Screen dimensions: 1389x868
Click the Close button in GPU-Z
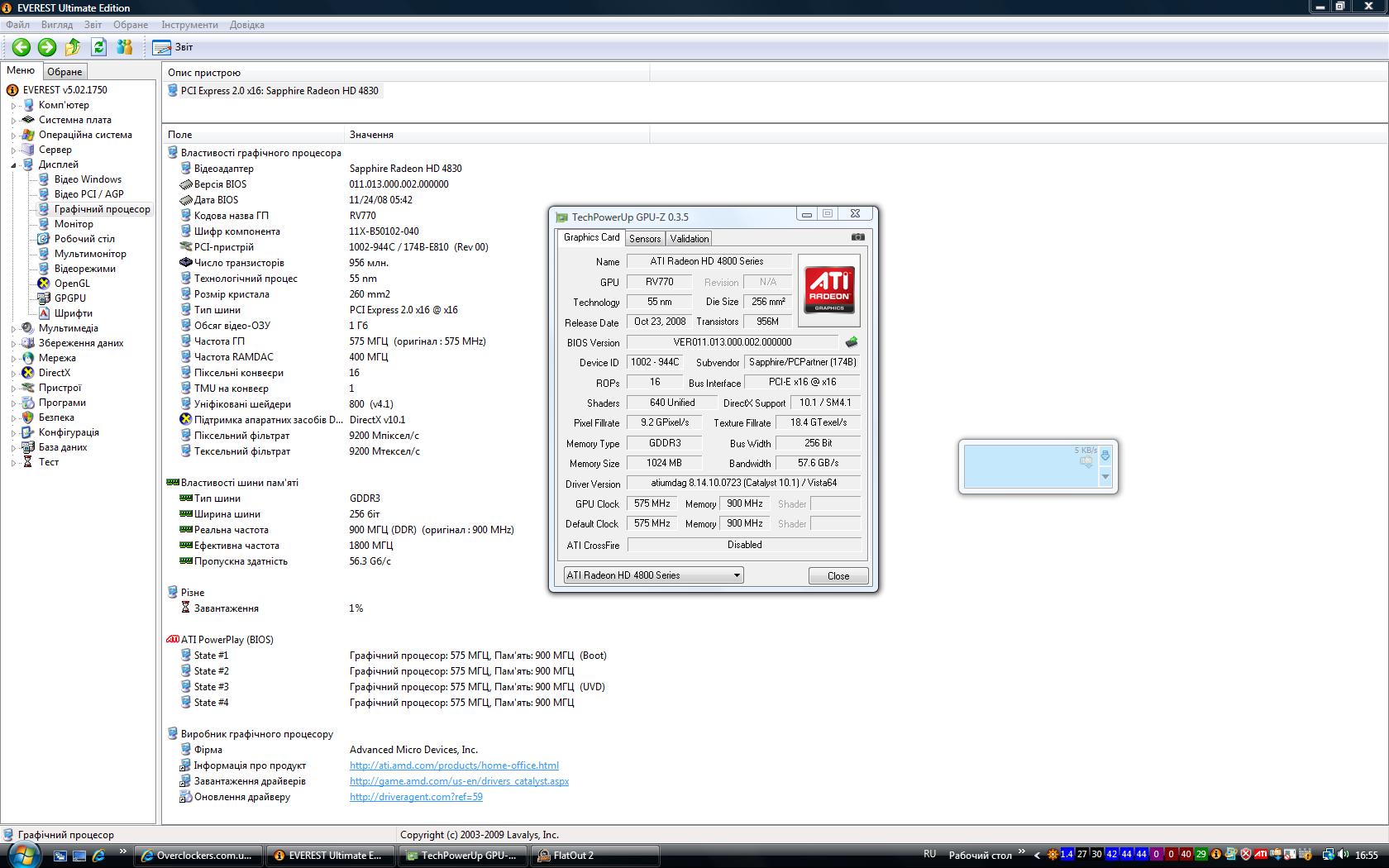(x=838, y=576)
